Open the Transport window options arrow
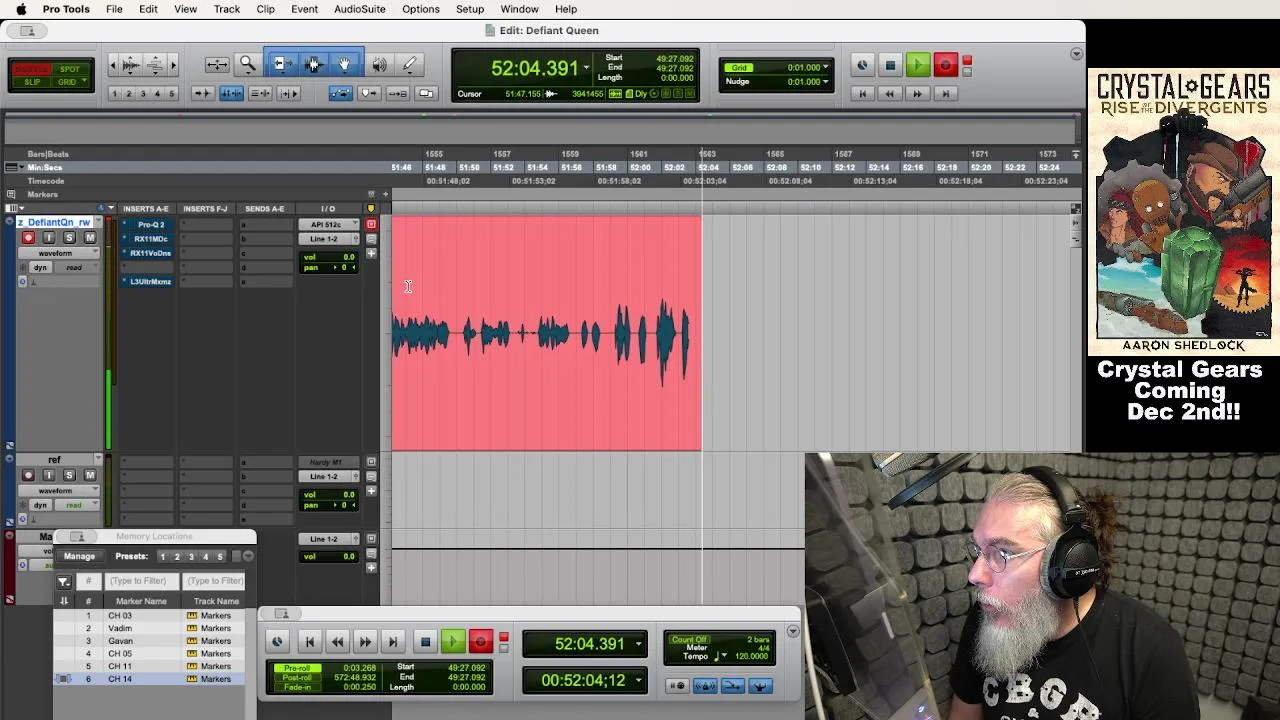1280x720 pixels. click(793, 631)
